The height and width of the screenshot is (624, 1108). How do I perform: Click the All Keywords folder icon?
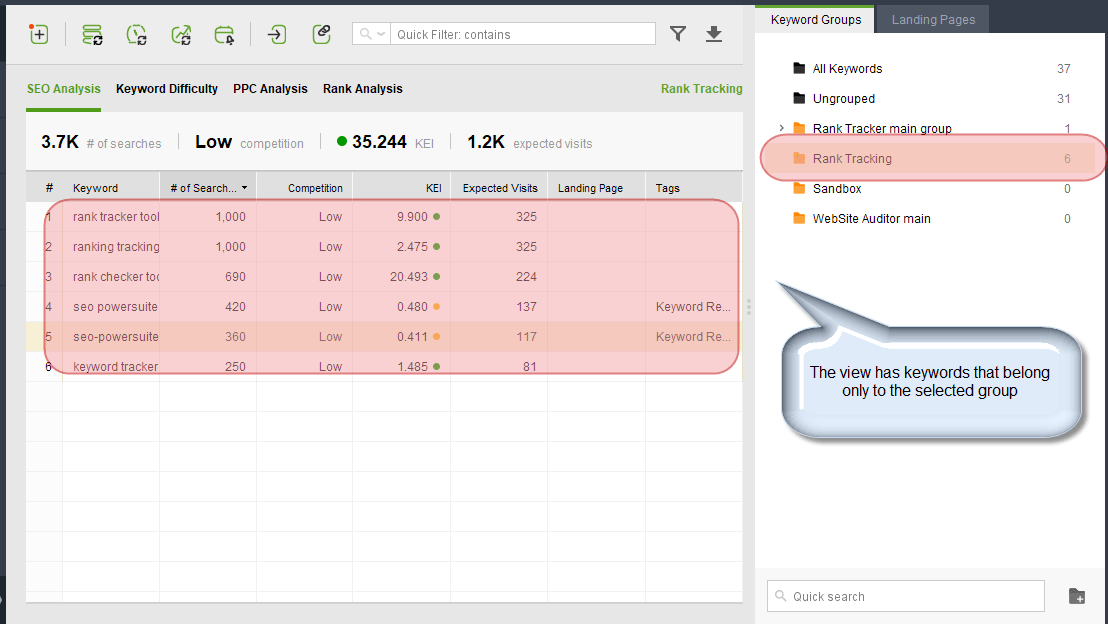[x=799, y=68]
